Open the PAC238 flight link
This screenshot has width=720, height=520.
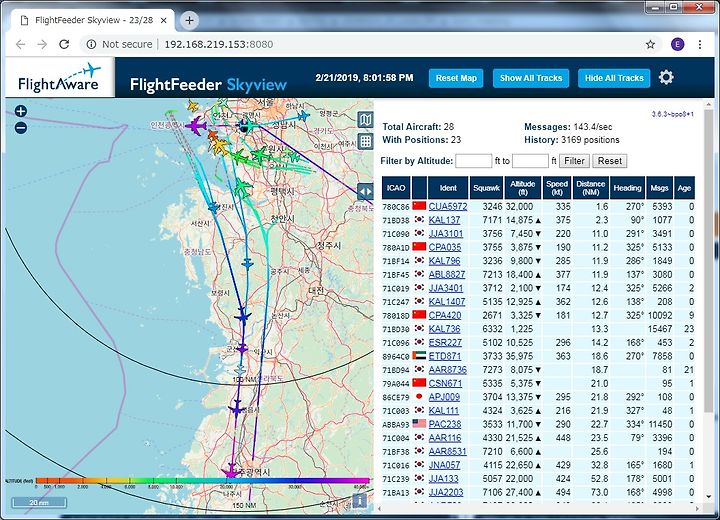(x=444, y=424)
